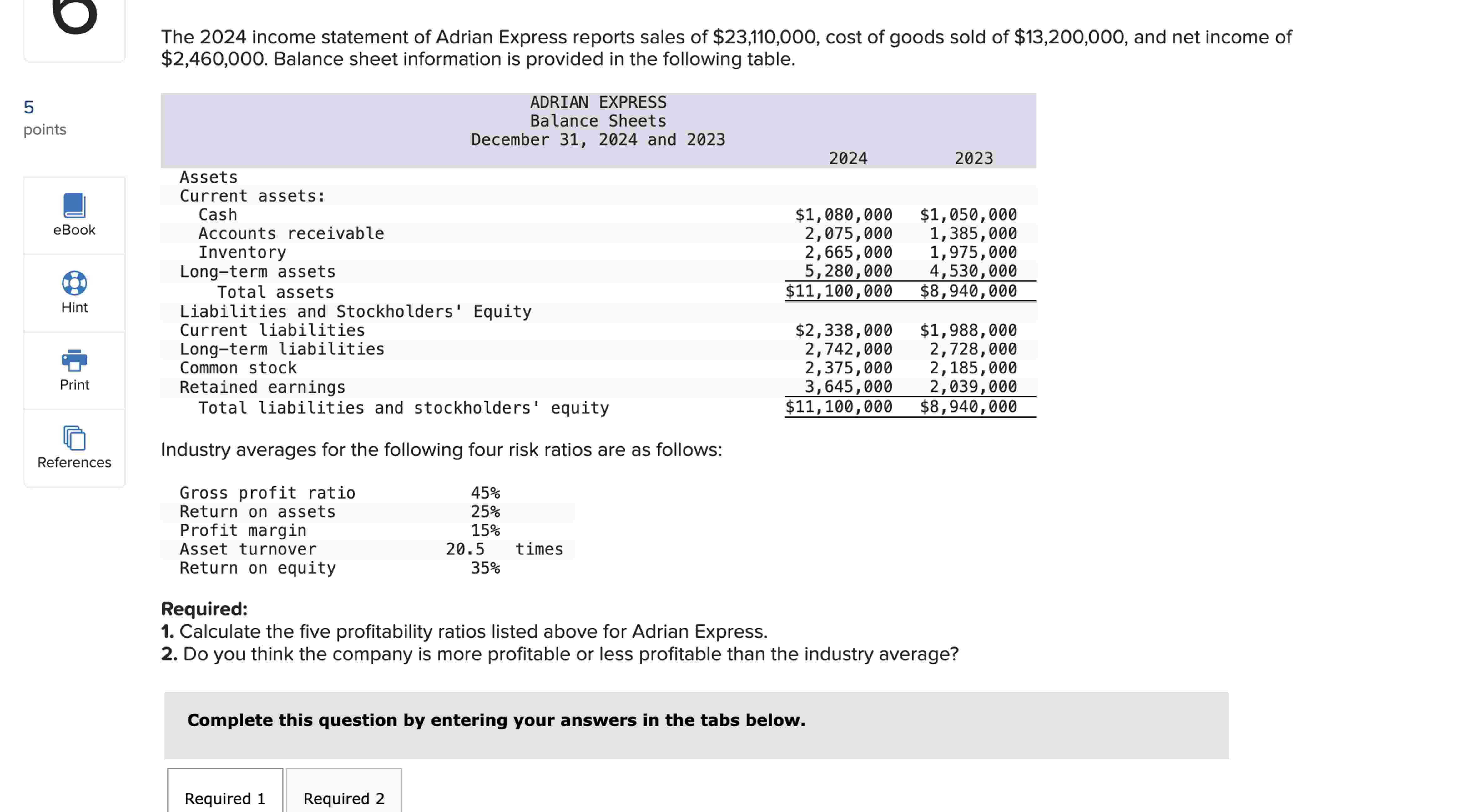Select 2023 Accounts receivable 1,385,000
The height and width of the screenshot is (812, 1478).
pos(973,233)
